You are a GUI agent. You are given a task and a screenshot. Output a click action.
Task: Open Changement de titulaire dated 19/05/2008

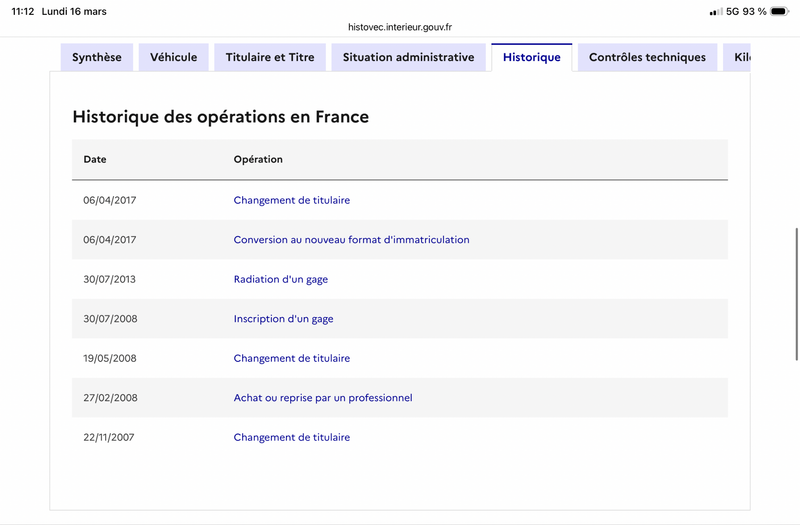(x=292, y=358)
